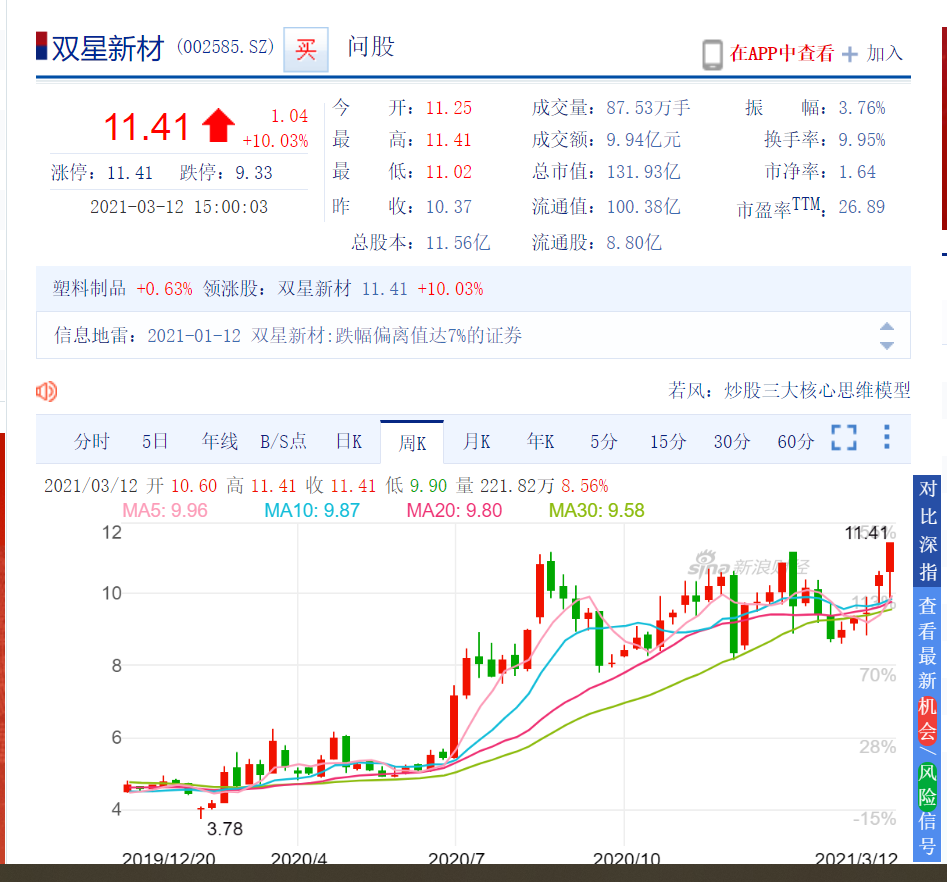Toggle the orange speaker sound icon

pyautogui.click(x=47, y=391)
